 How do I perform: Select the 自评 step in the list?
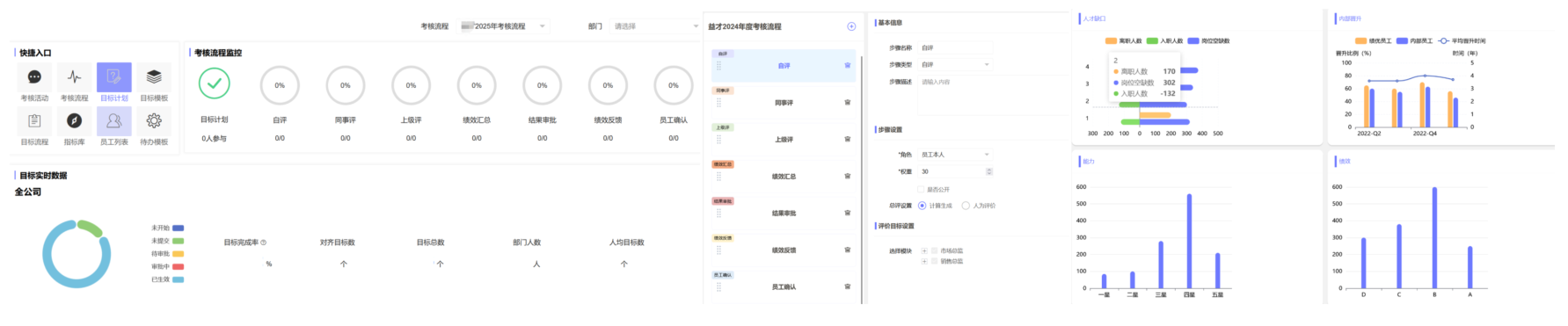click(x=784, y=66)
